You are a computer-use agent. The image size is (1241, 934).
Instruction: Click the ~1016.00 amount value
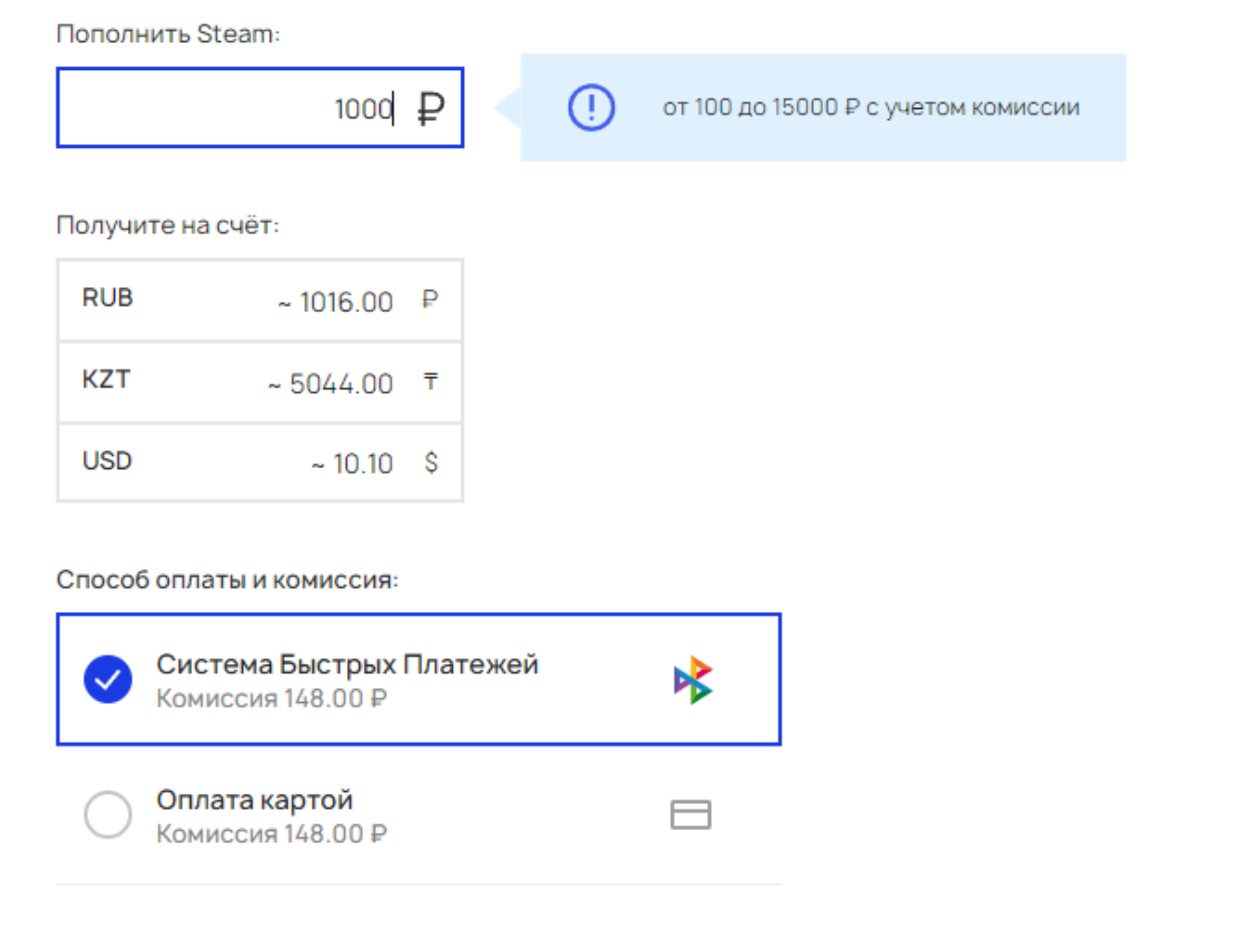(336, 301)
